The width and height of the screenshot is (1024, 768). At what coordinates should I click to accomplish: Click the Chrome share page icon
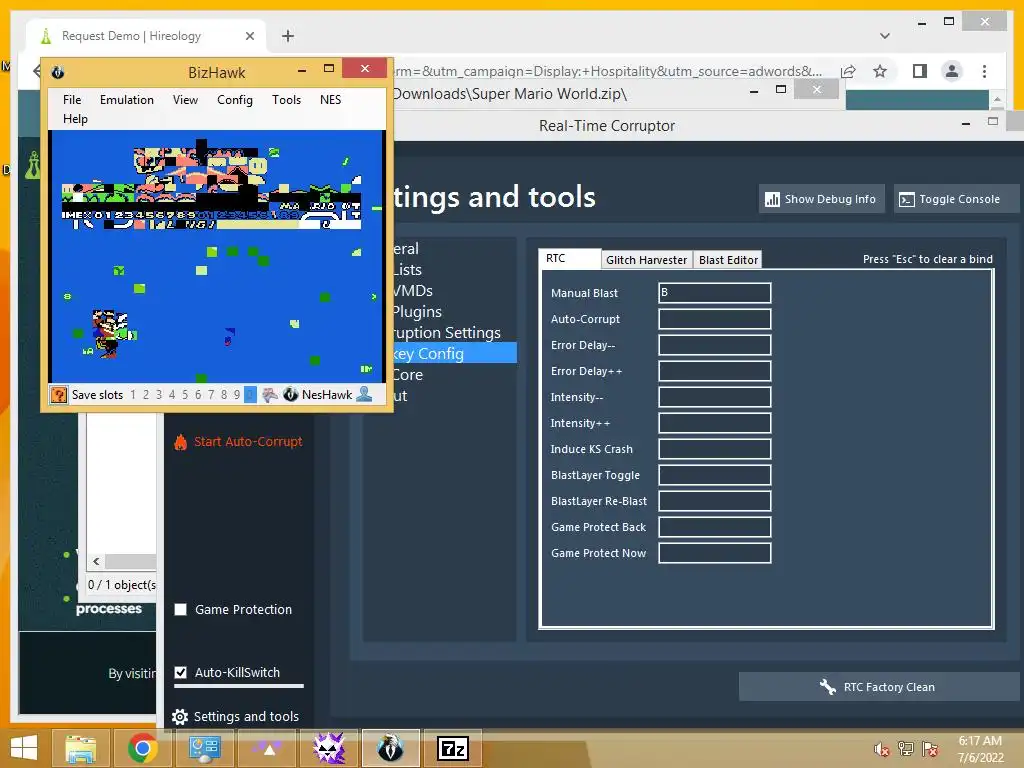tap(848, 71)
